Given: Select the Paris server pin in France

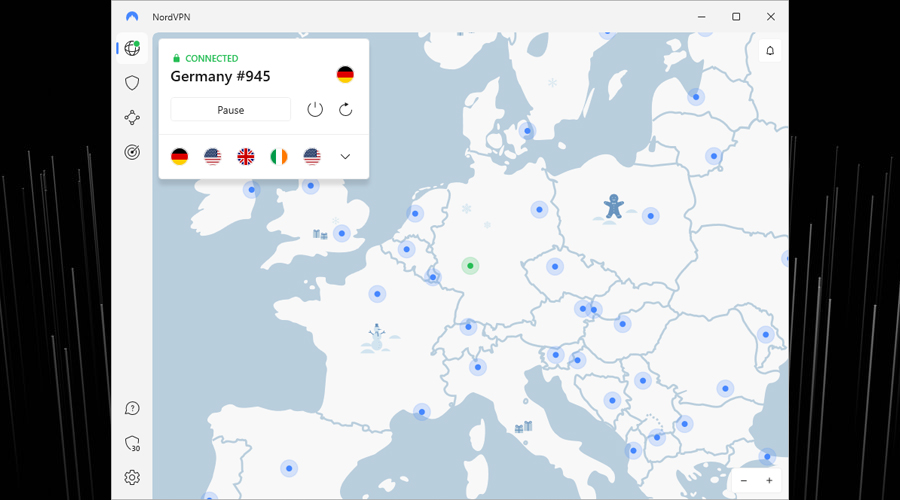Looking at the screenshot, I should 377,294.
